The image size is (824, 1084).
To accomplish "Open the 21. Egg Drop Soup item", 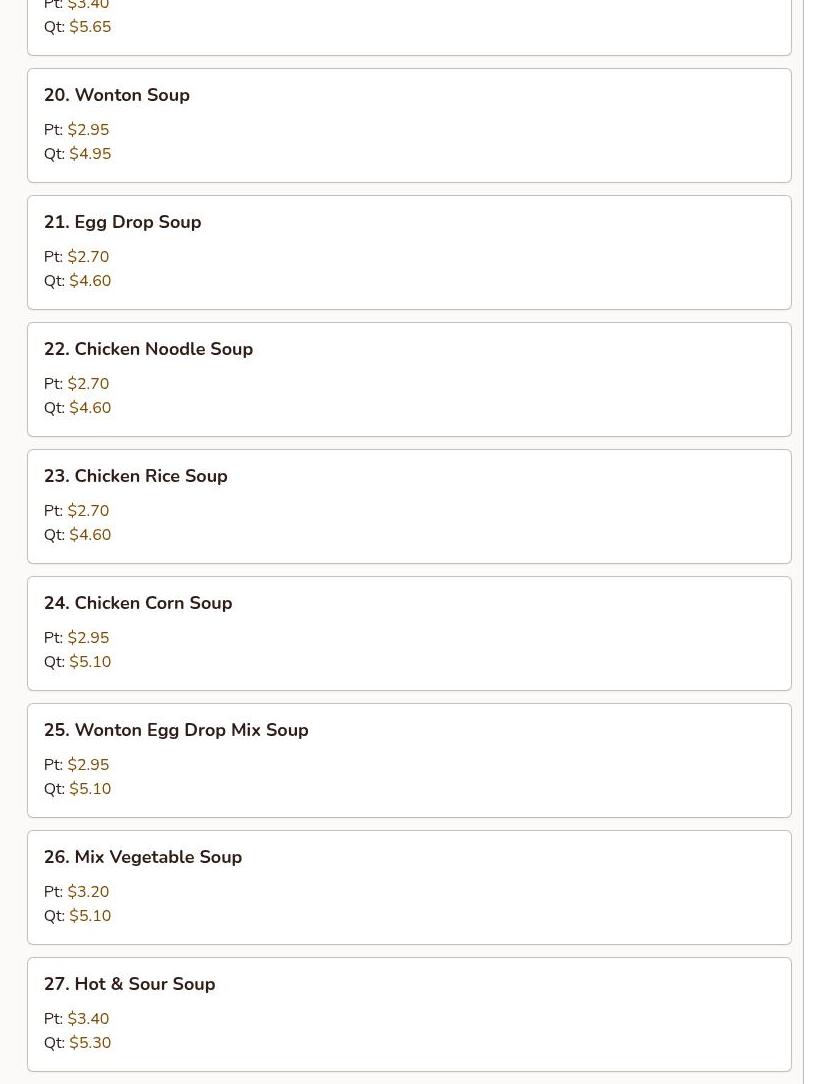I will point(409,252).
